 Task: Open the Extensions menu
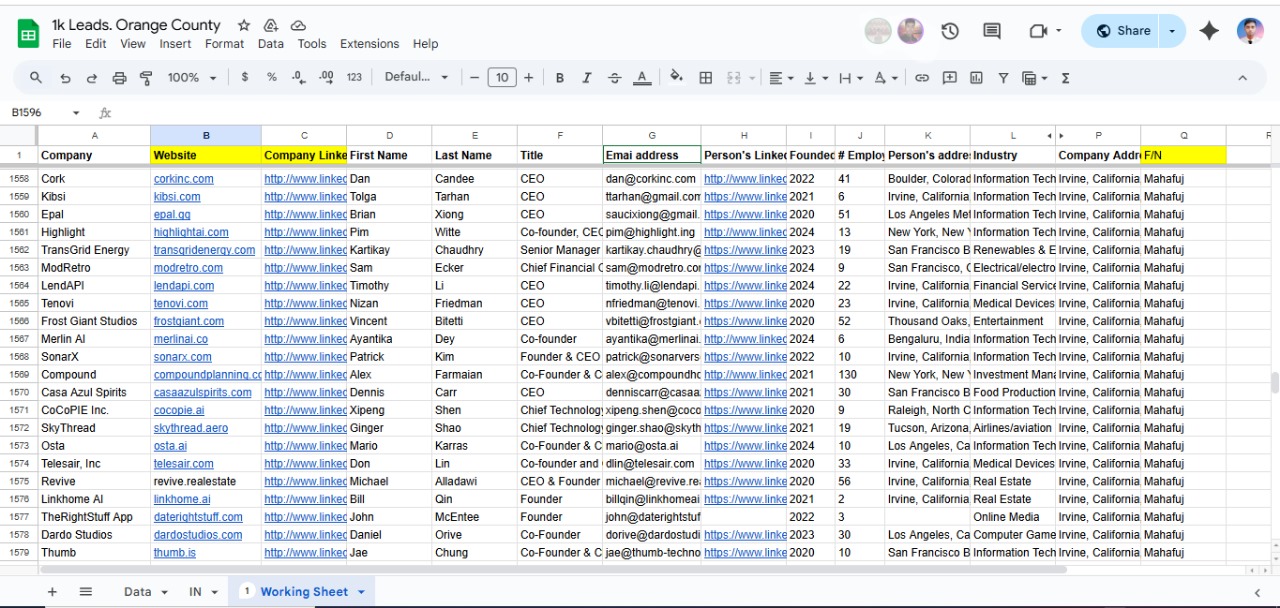(369, 44)
